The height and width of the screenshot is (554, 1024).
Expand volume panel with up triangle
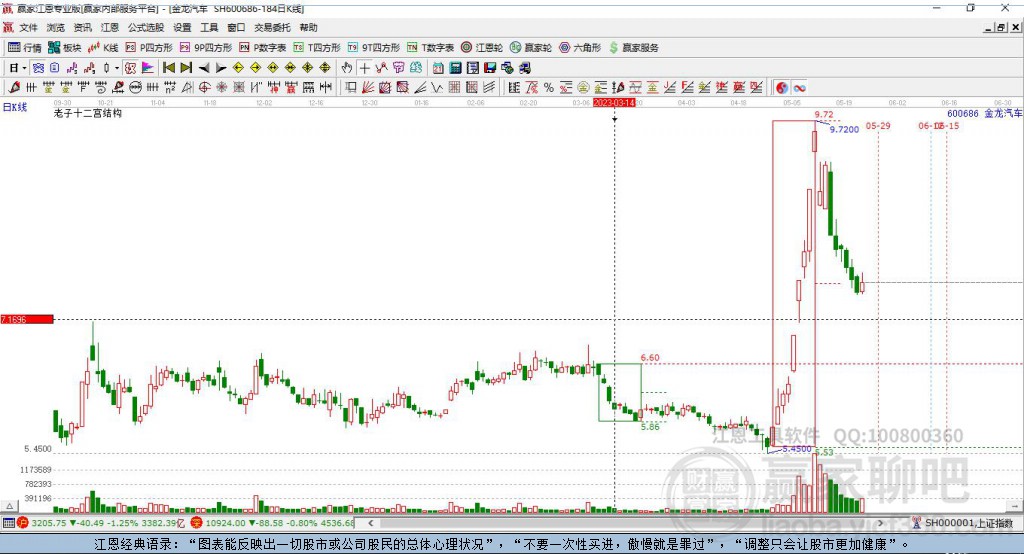[9, 506]
